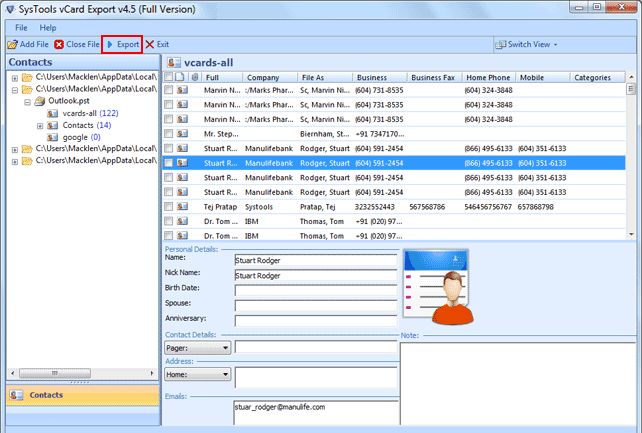The width and height of the screenshot is (642, 433).
Task: Click the Outlook.pst file icon
Action: coord(40,101)
